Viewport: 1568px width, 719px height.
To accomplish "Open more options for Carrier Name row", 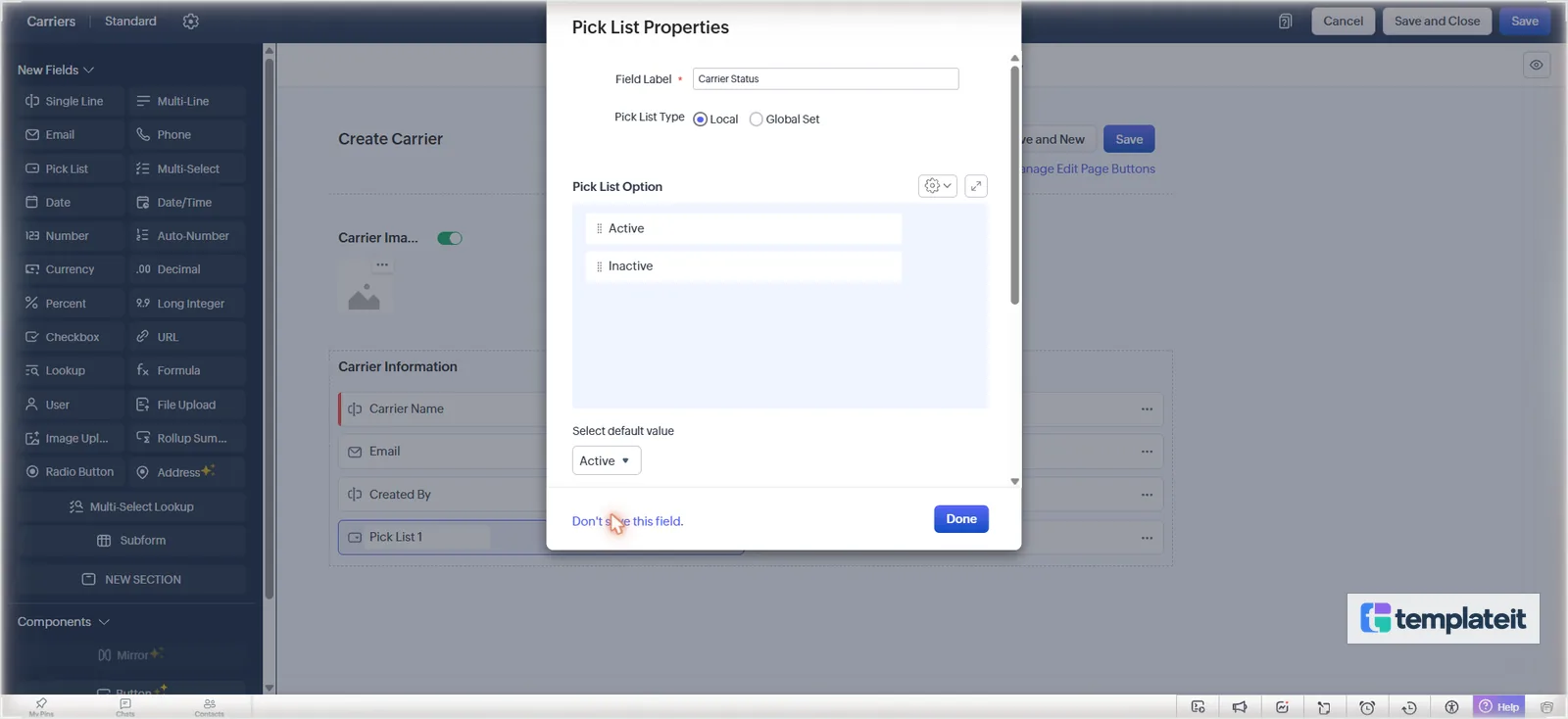I will [1147, 409].
